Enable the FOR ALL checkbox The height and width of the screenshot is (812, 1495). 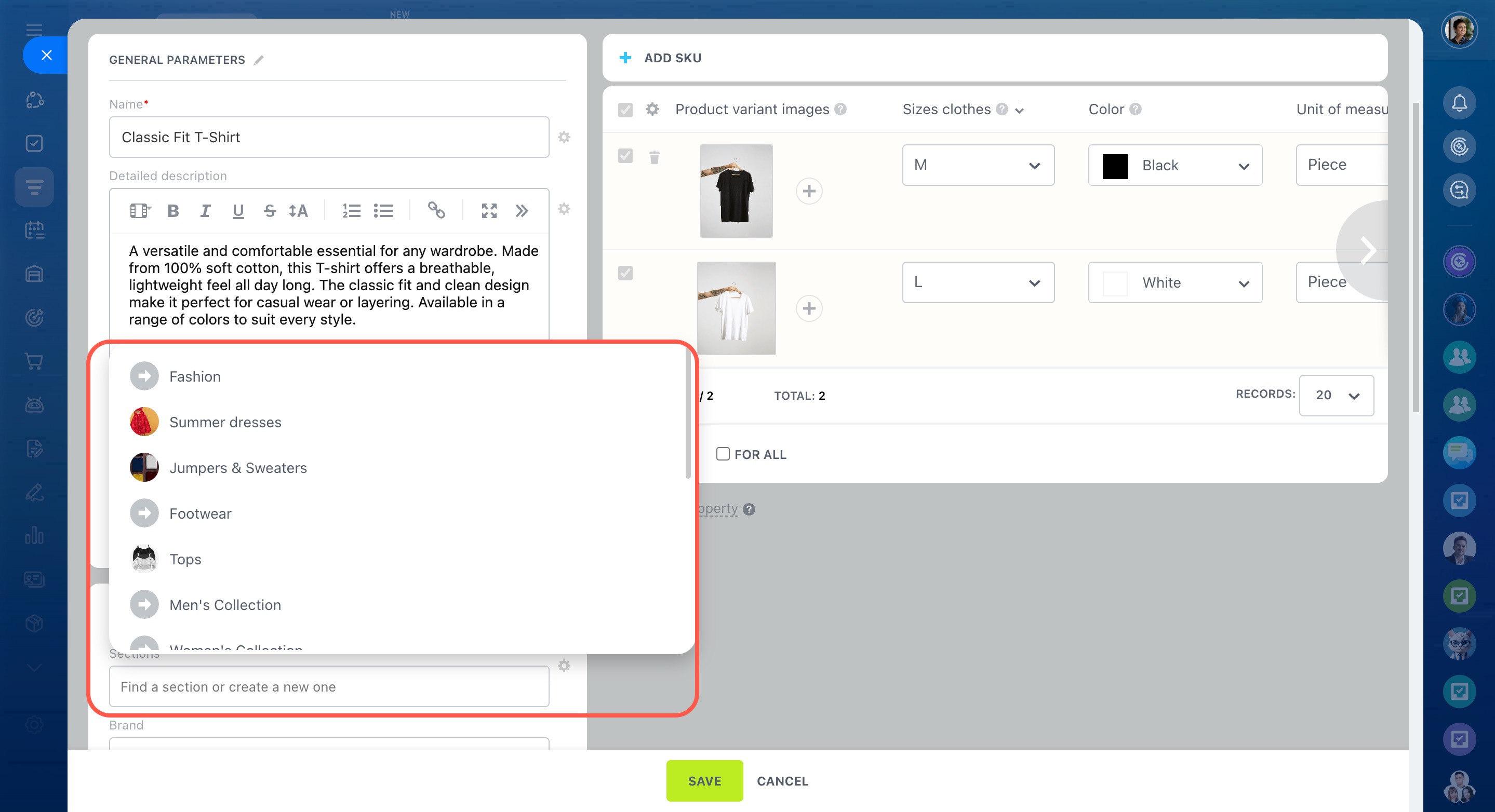(723, 454)
